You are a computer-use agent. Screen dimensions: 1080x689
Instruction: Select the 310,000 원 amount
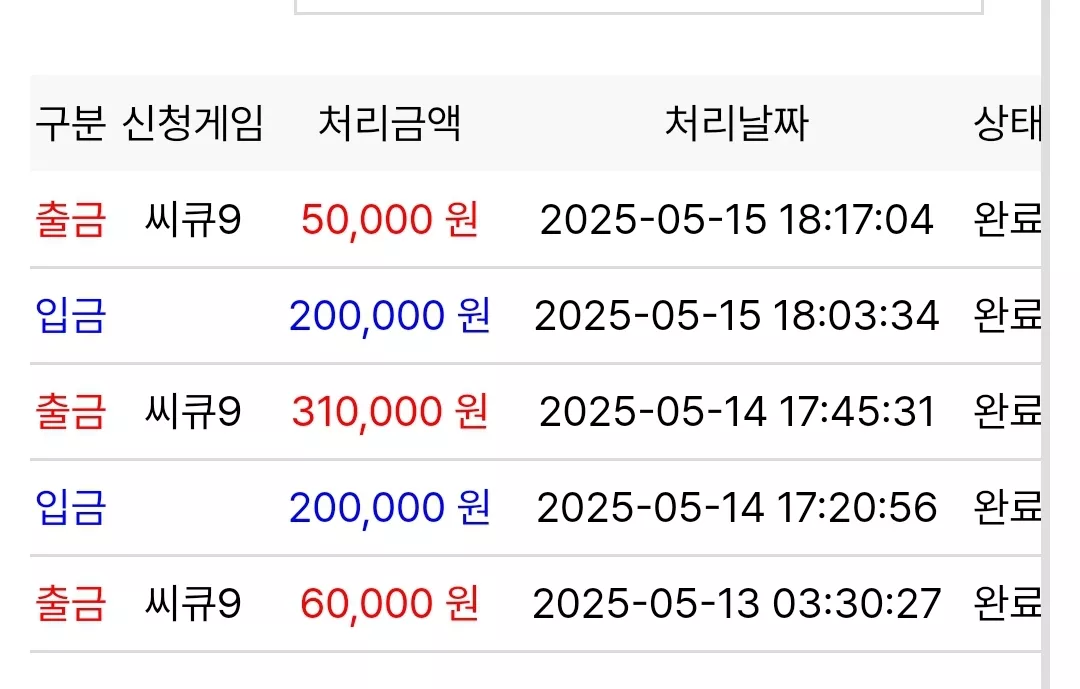pyautogui.click(x=390, y=411)
